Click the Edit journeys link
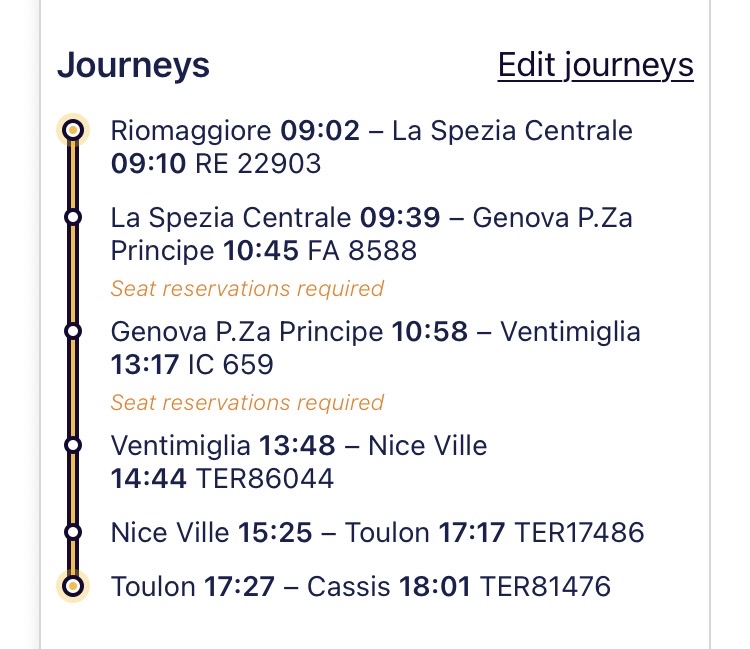750x649 pixels. coord(595,65)
